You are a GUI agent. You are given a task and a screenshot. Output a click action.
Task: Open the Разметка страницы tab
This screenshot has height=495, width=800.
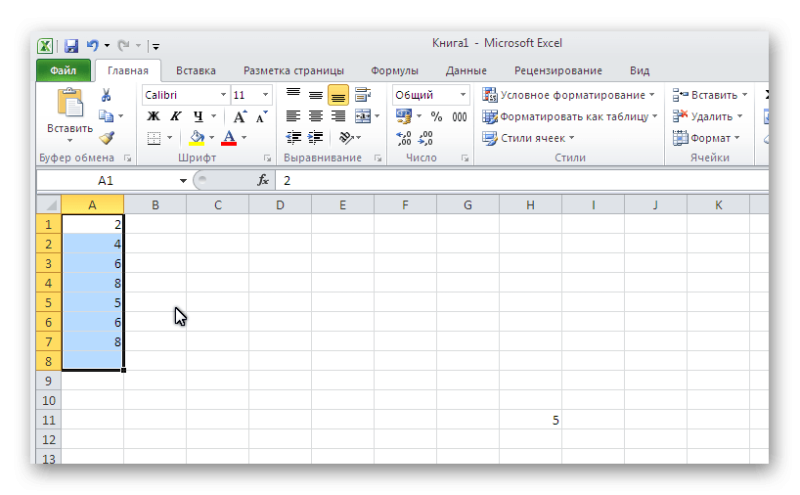click(x=293, y=70)
